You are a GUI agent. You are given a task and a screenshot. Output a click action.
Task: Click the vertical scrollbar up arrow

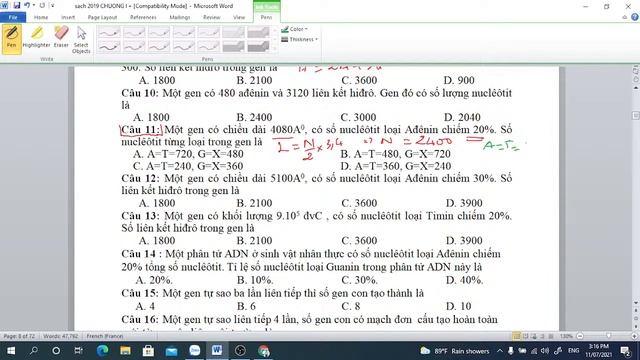click(x=636, y=88)
